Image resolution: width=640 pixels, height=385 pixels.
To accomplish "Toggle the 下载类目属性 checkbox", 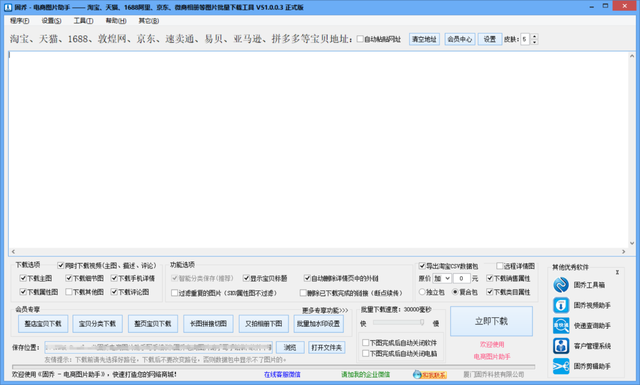I will (490, 292).
